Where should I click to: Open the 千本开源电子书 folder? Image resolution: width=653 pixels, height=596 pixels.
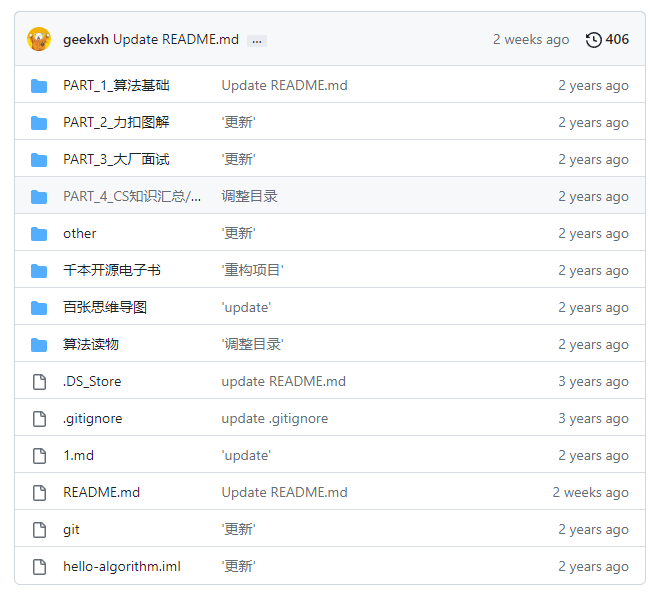[x=112, y=271]
